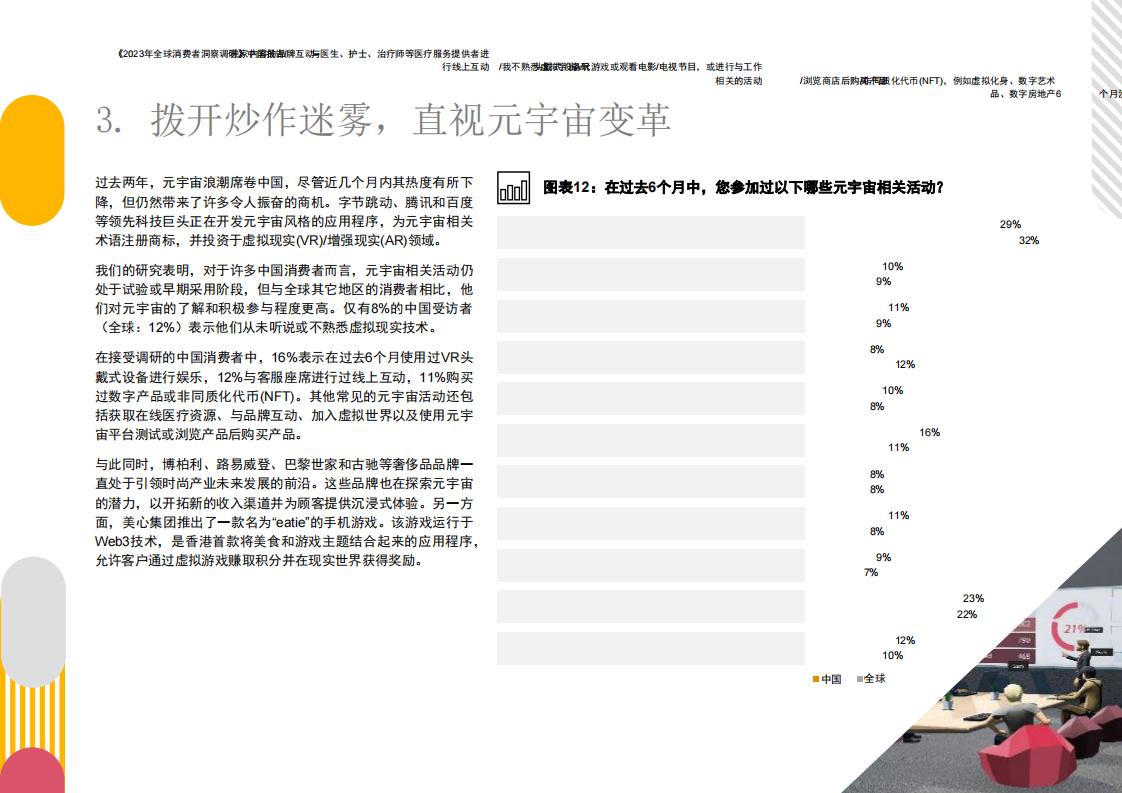Click the paragraph beginning 过去两年，元宇宙浪潮席卷中国
Viewport: 1122px width, 793px height.
(x=284, y=212)
